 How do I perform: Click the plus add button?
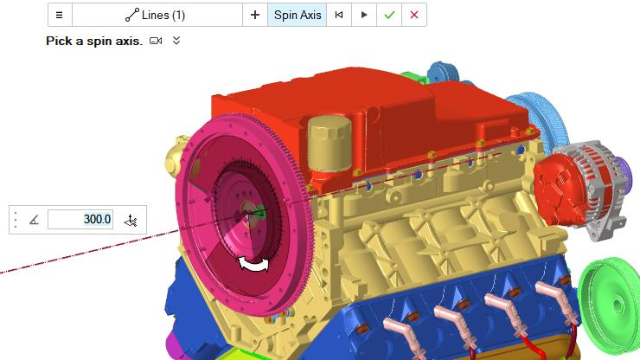[255, 15]
